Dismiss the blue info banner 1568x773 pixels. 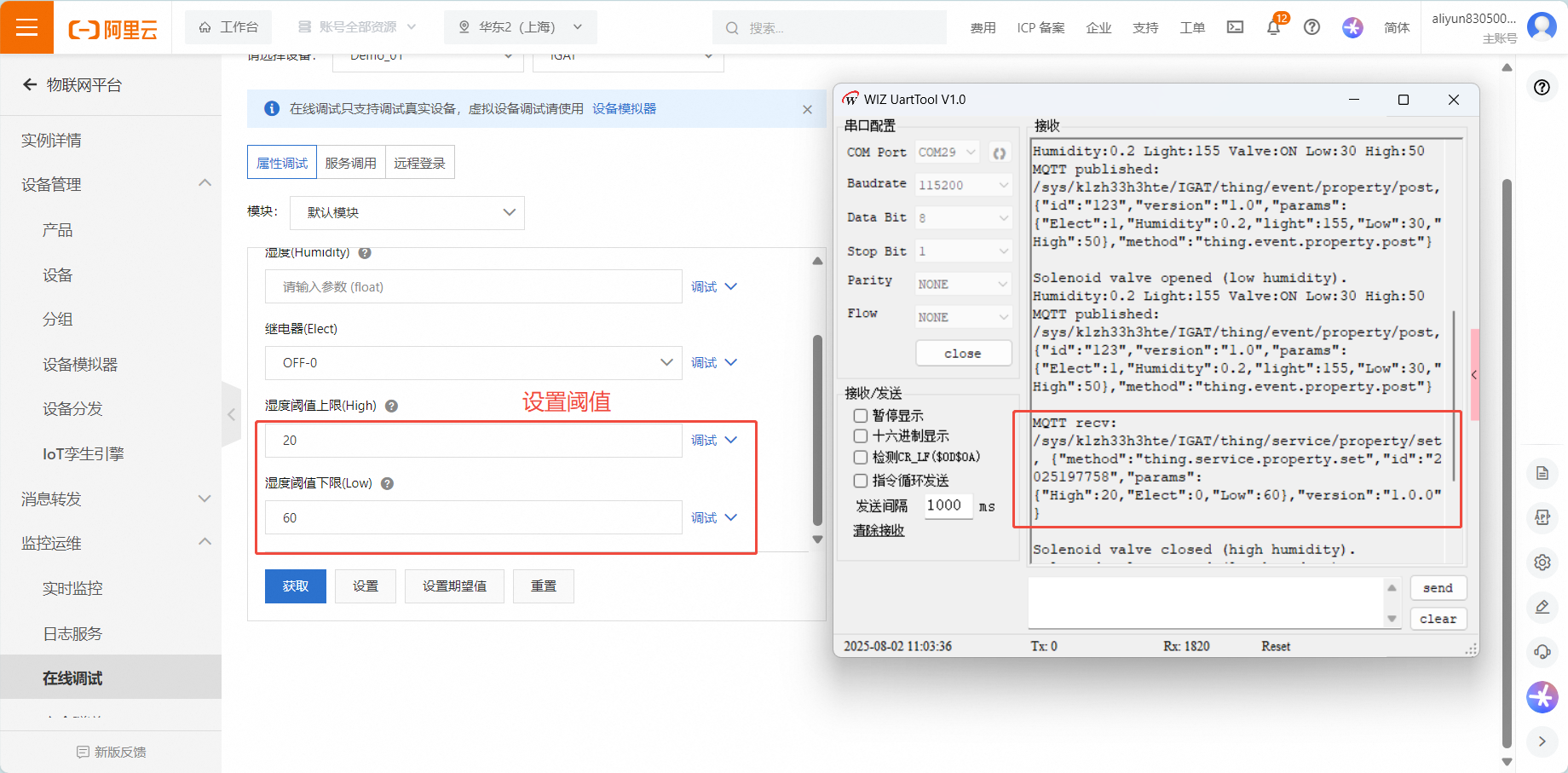(x=807, y=109)
